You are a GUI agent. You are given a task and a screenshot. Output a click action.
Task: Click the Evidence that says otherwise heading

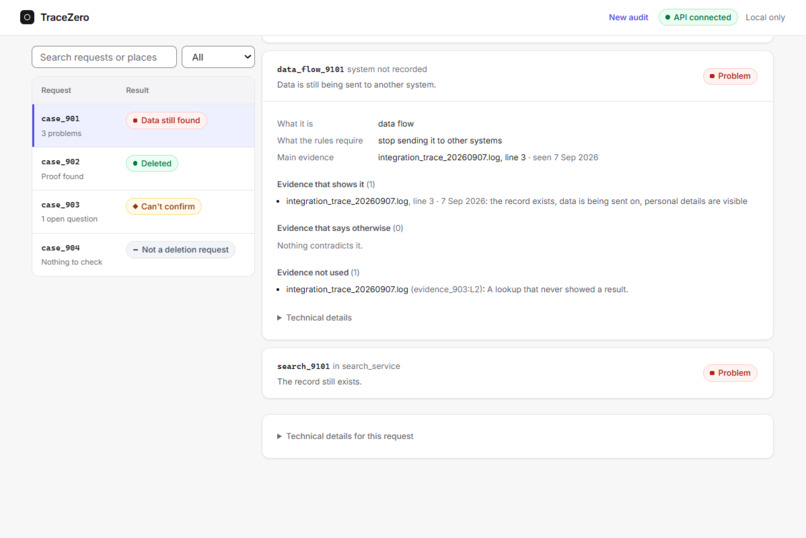click(340, 228)
